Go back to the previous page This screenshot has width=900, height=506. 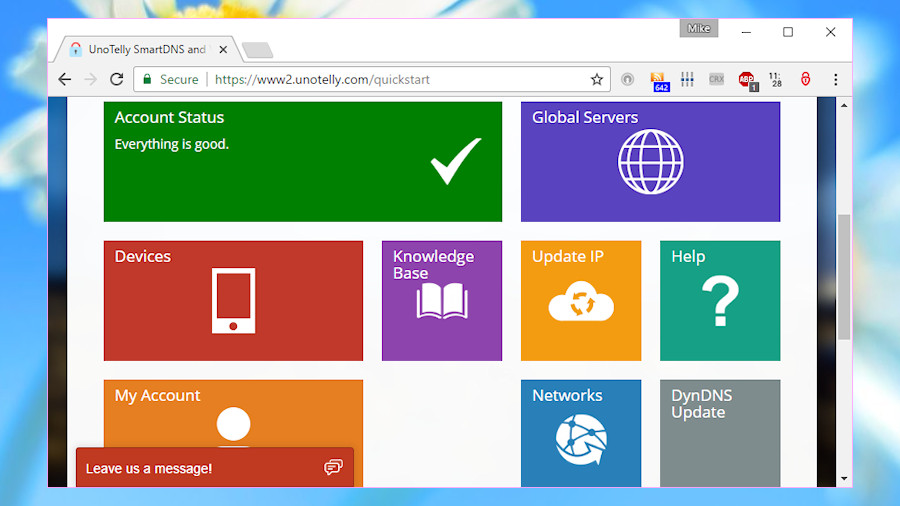tap(65, 79)
